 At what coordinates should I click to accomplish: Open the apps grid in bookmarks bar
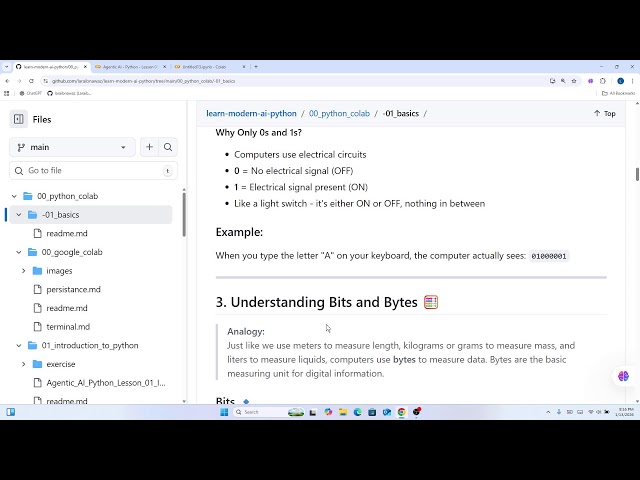pos(7,93)
